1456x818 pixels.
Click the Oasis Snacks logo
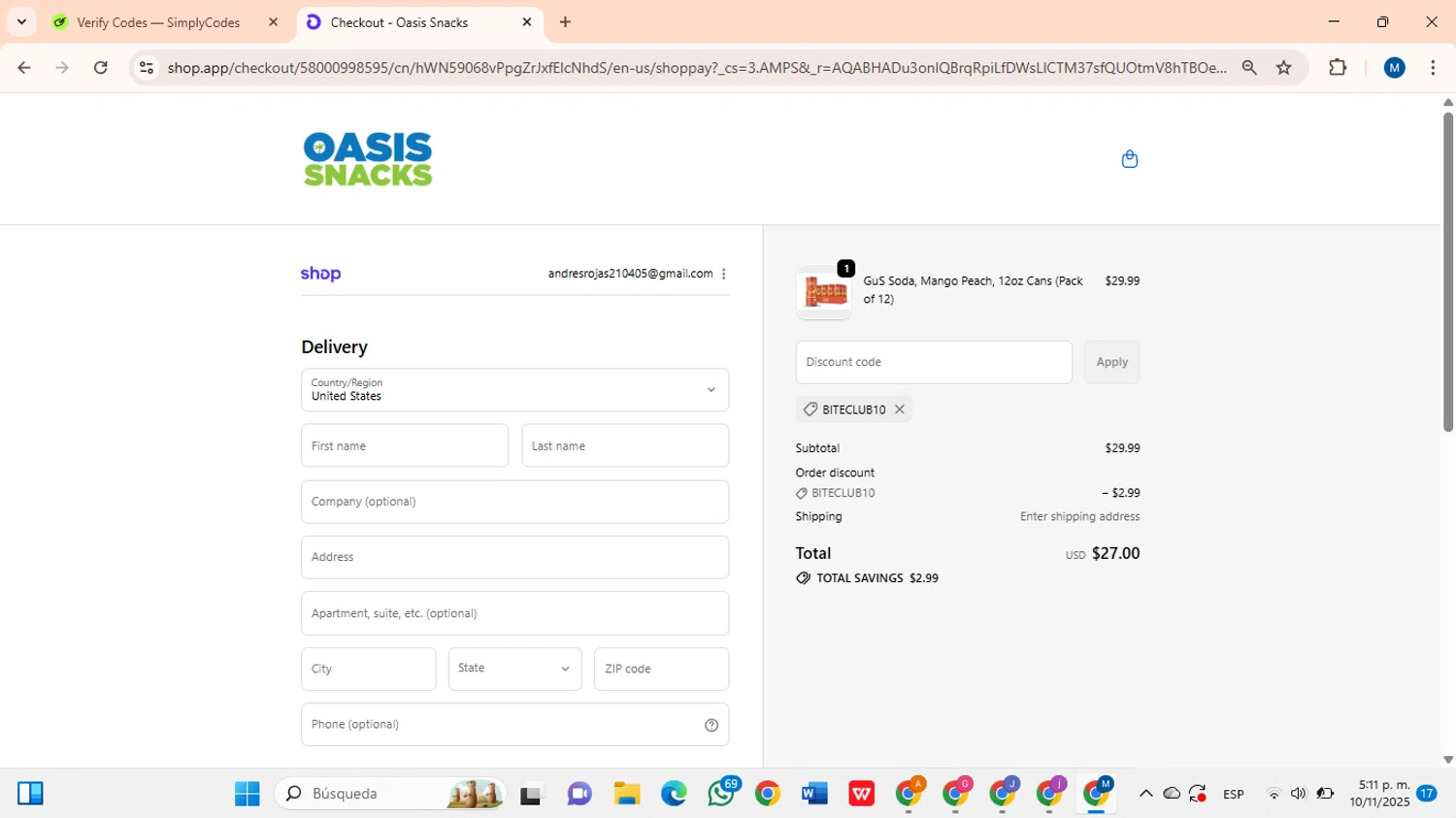368,159
